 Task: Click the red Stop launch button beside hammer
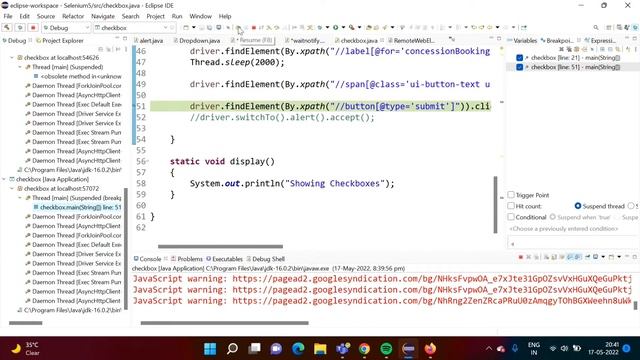click(33, 28)
